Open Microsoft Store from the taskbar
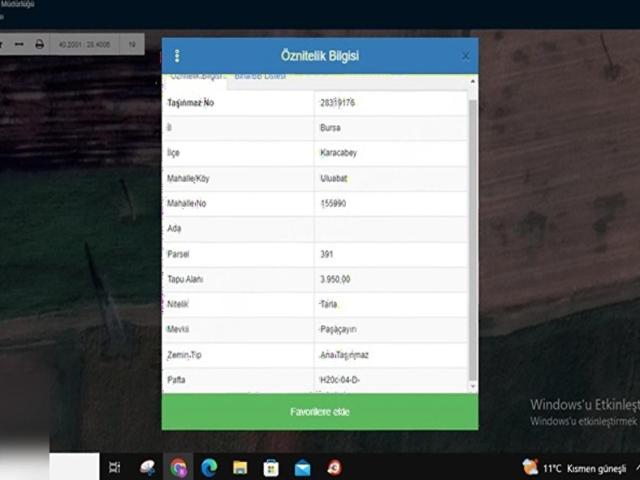Viewport: 640px width, 480px height. 271,467
